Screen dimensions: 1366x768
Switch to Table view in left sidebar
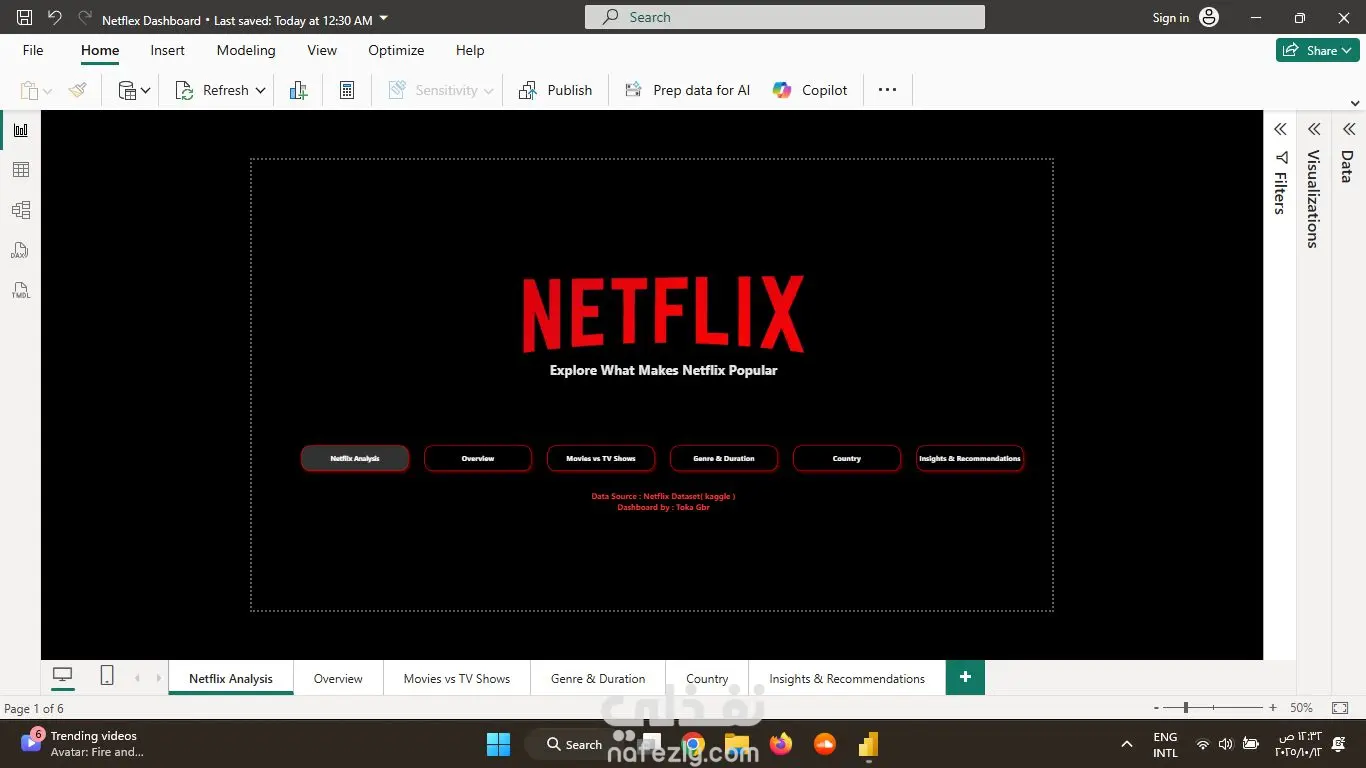(20, 170)
